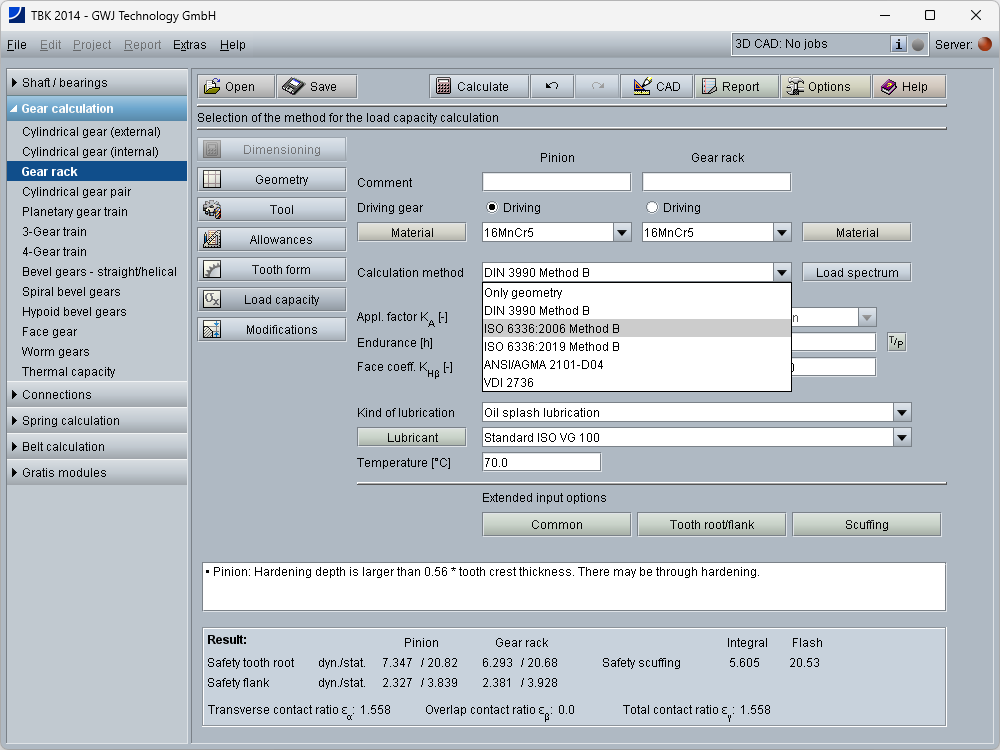Viewport: 1000px width, 750px height.
Task: Select the Pinion Driving radio button
Action: pos(491,208)
